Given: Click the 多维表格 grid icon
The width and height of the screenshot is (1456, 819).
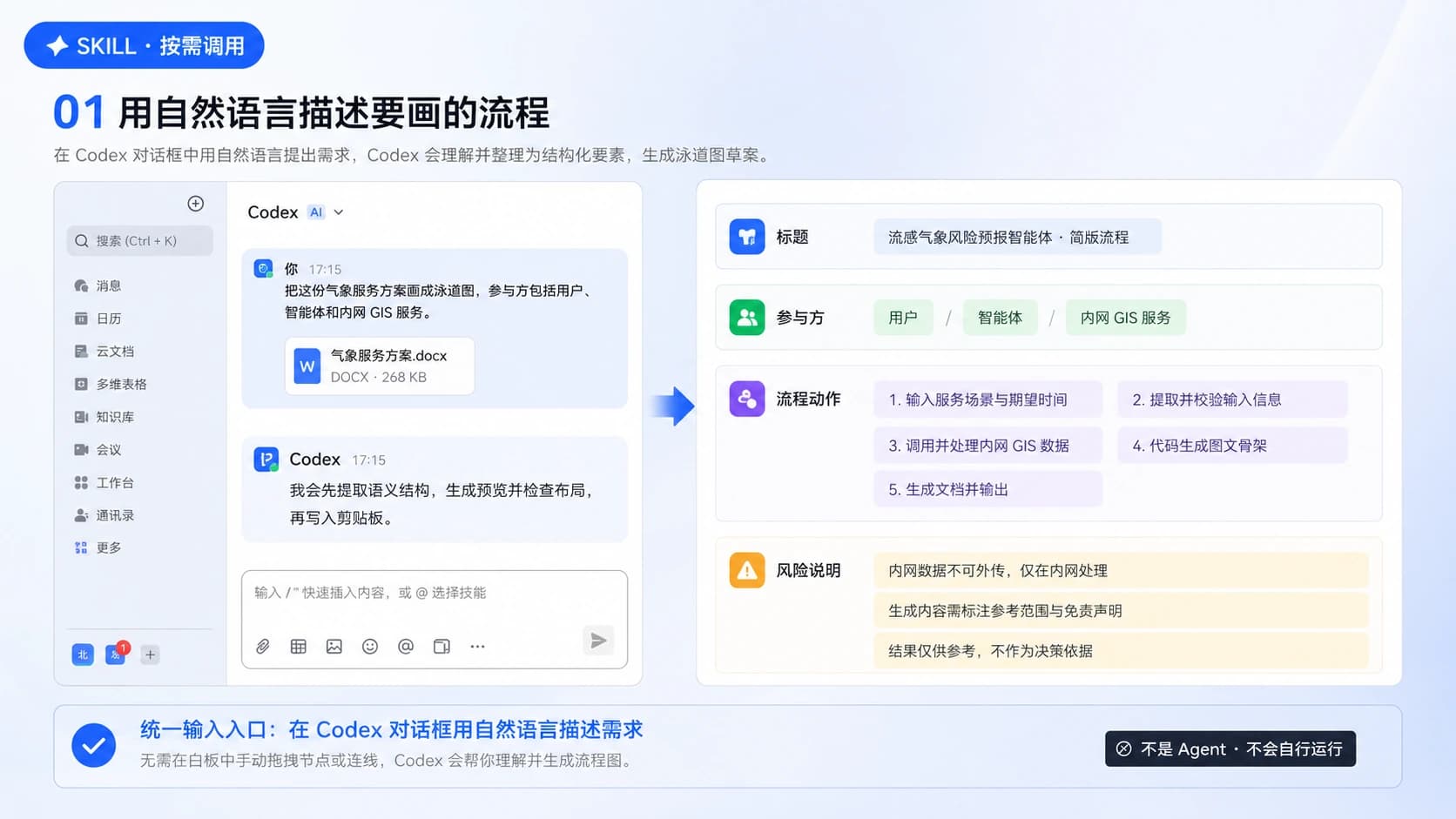Looking at the screenshot, I should coord(81,384).
